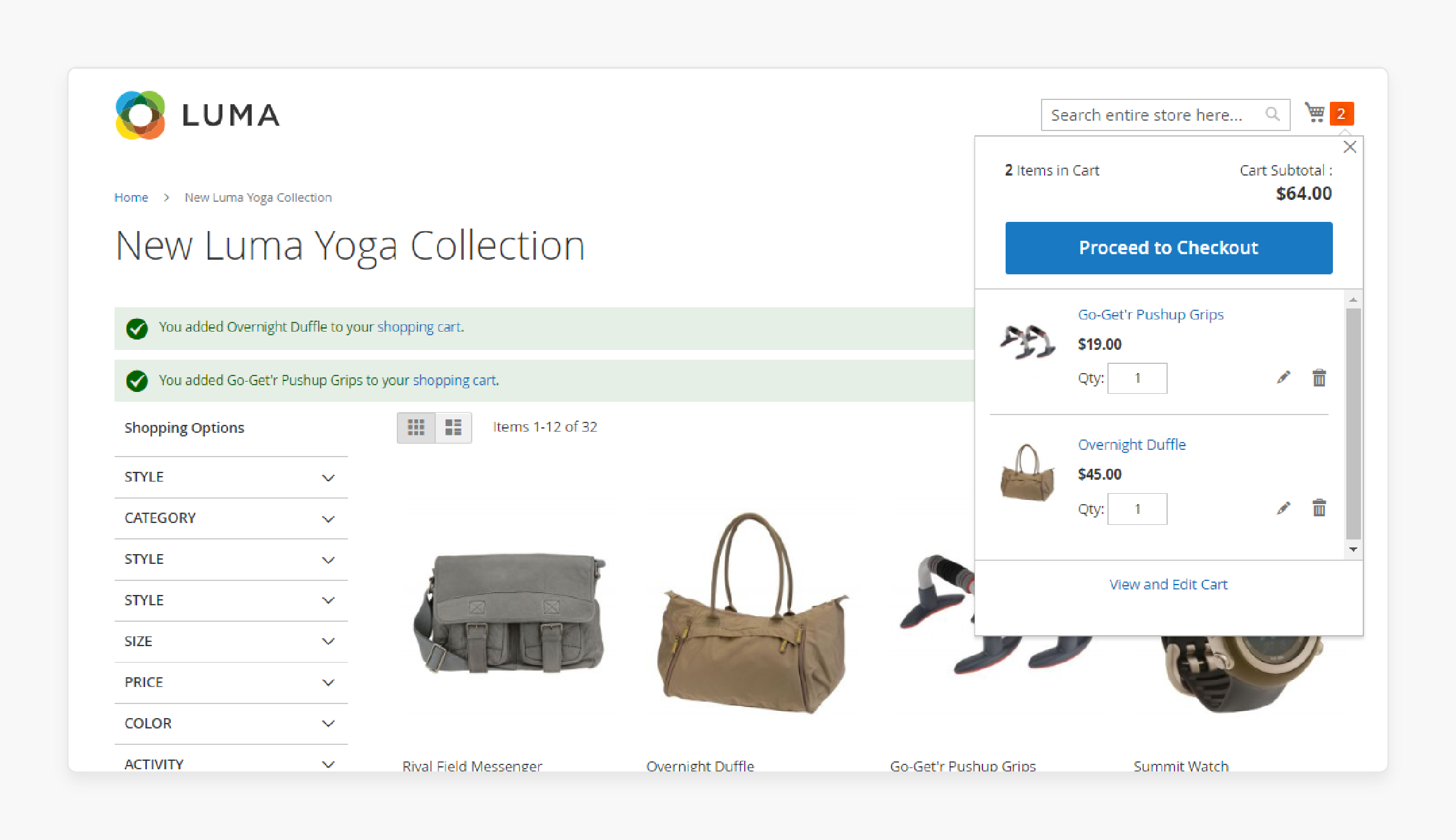Viewport: 1456px width, 840px height.
Task: Click the $64.00 cart subtotal
Action: point(1304,194)
